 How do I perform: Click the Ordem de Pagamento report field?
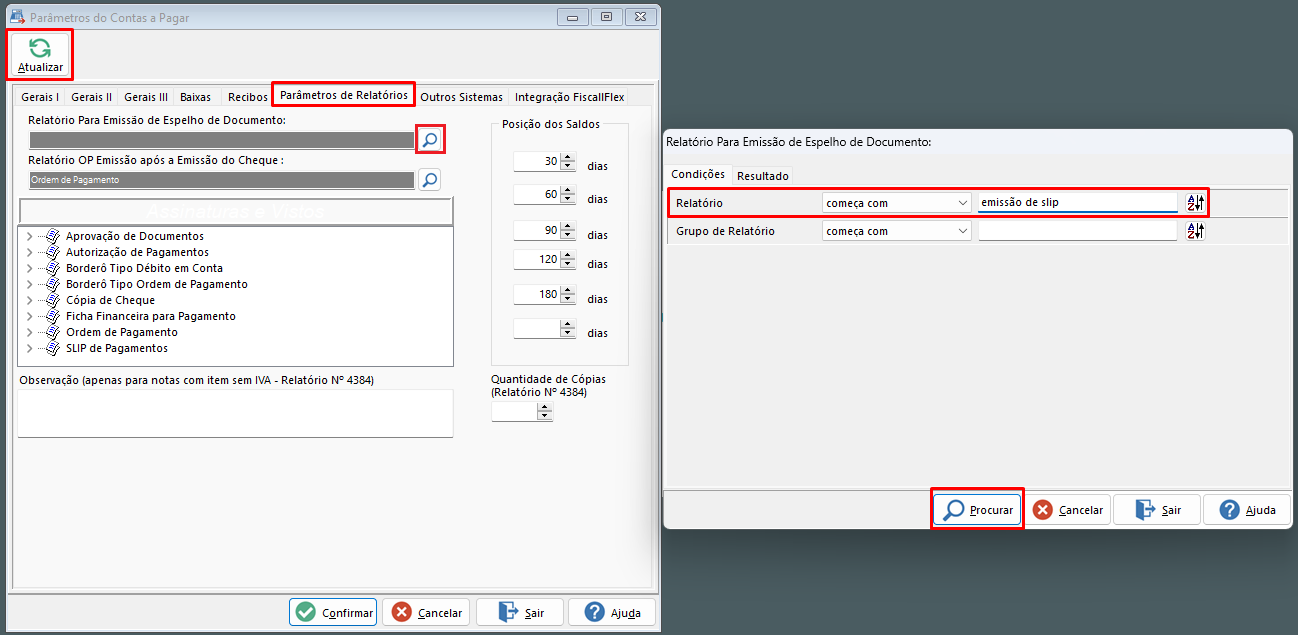tap(221, 180)
